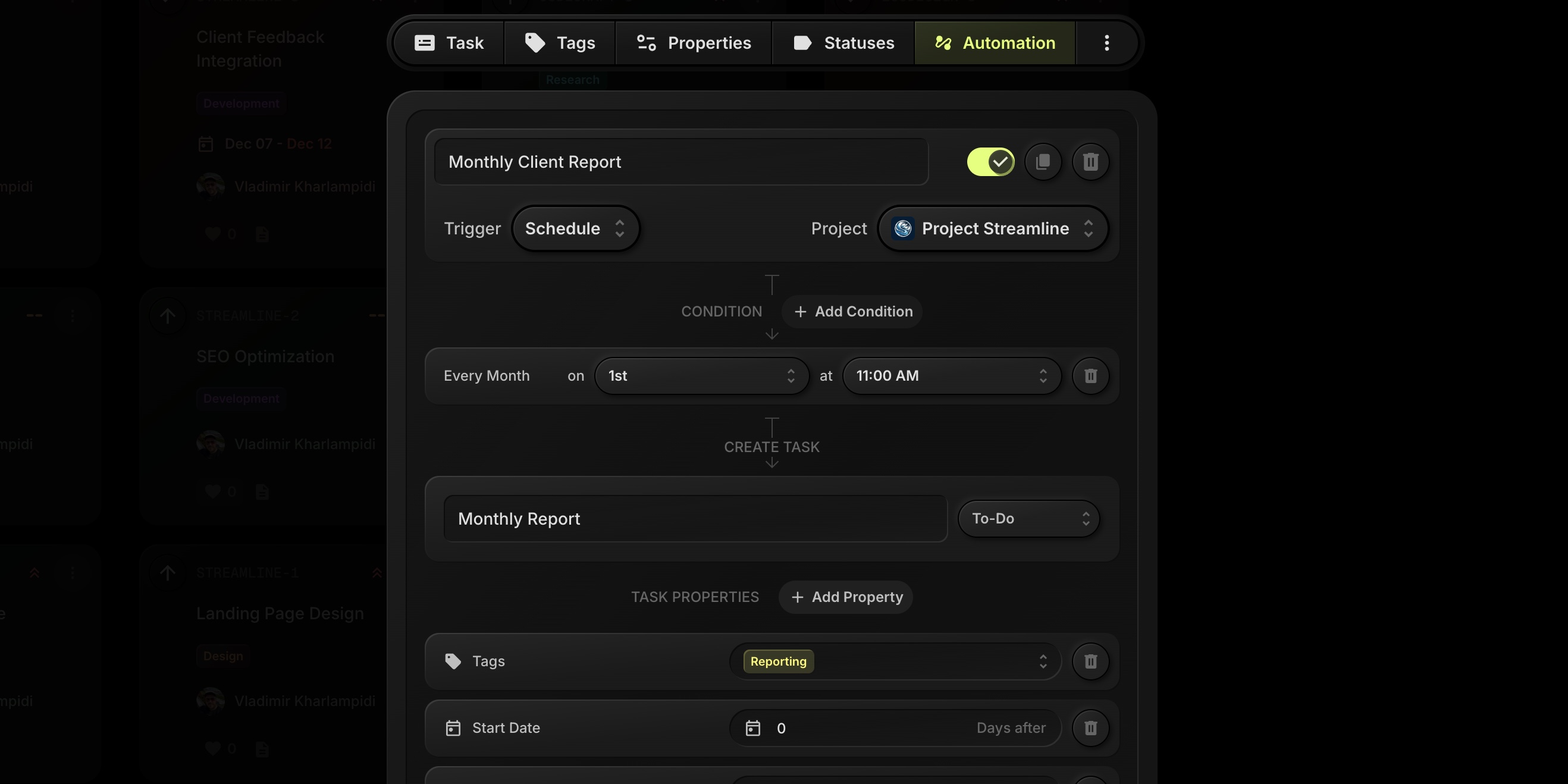
Task: Open the To-Do status dropdown
Action: (x=1028, y=519)
